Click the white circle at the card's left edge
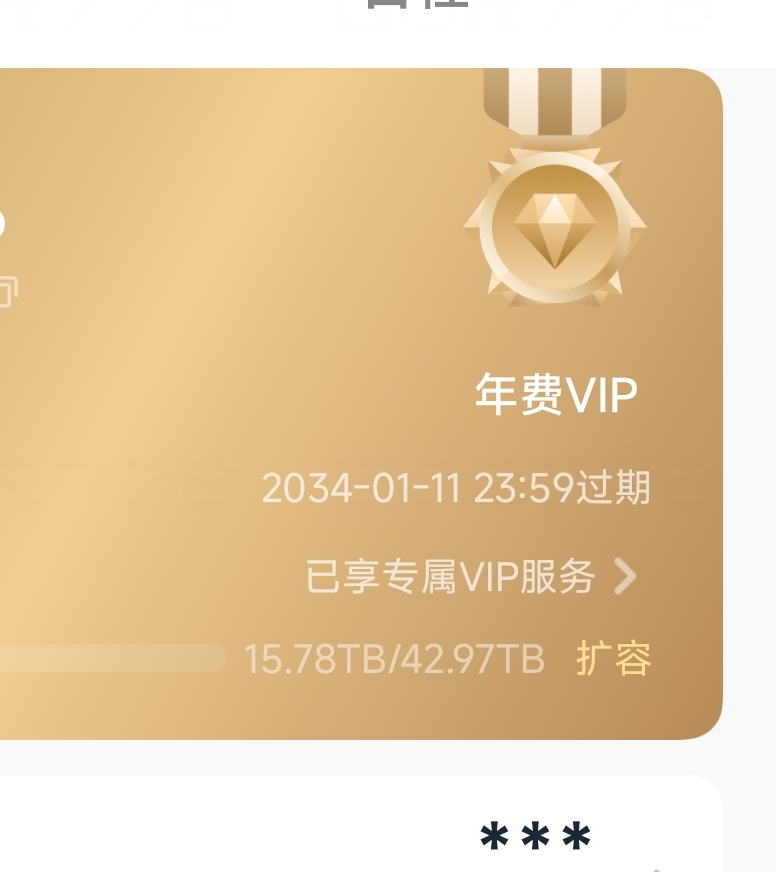 (x=2, y=224)
